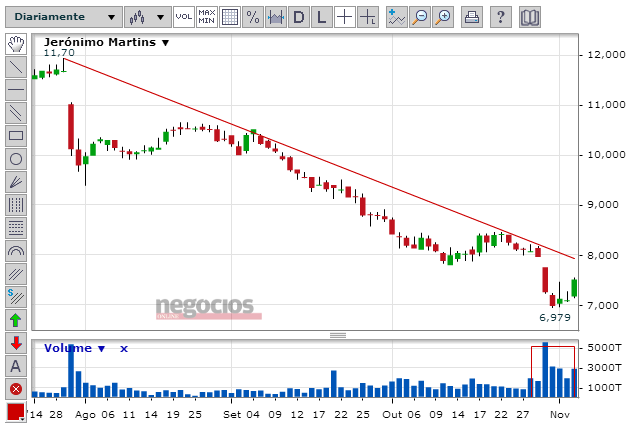Select the trend line drawing tool
Image resolution: width=635 pixels, height=428 pixels.
pyautogui.click(x=16, y=67)
